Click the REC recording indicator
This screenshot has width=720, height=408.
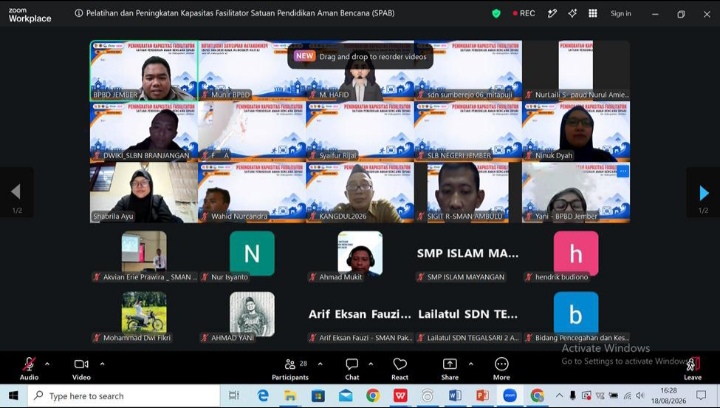[524, 14]
